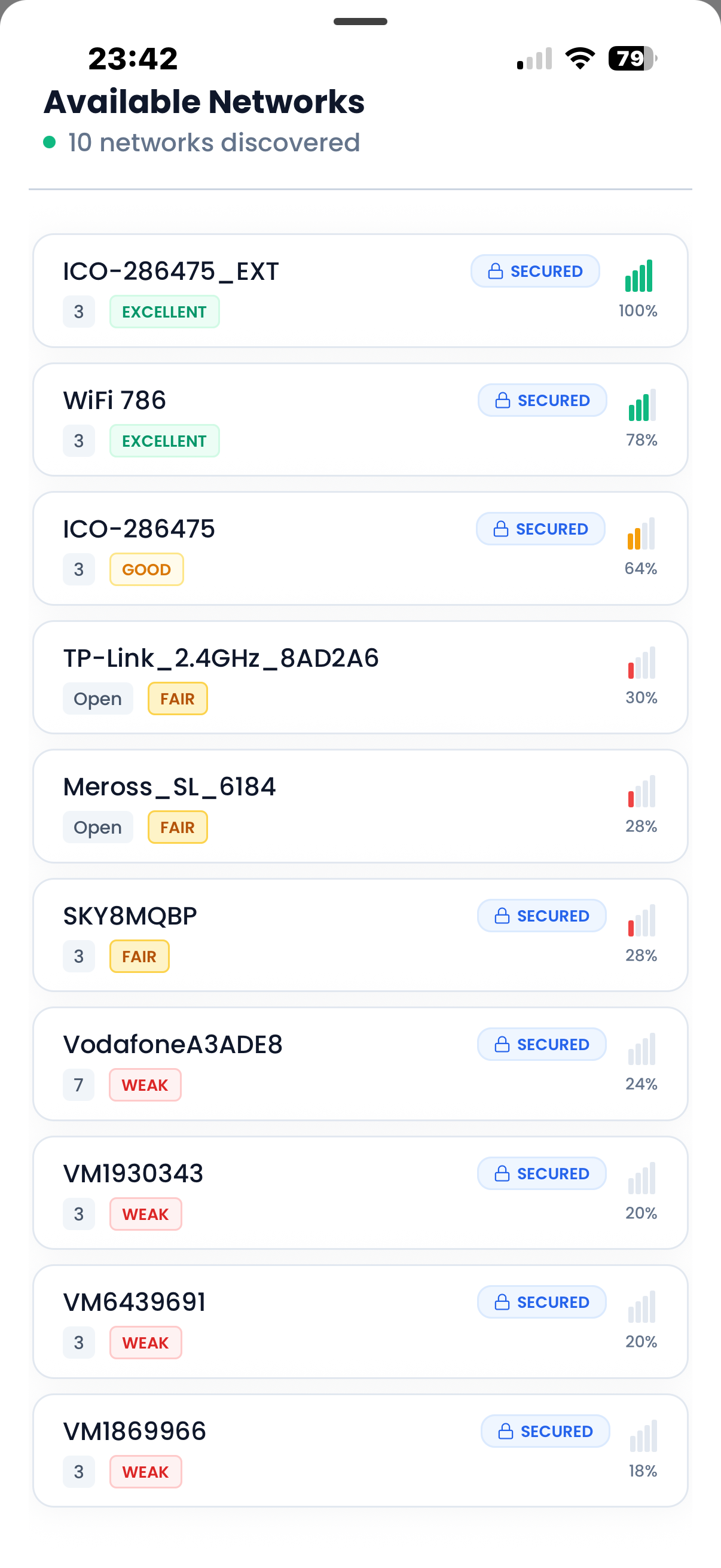Select the VM6439691 network name
This screenshot has width=721, height=1568.
135,1302
